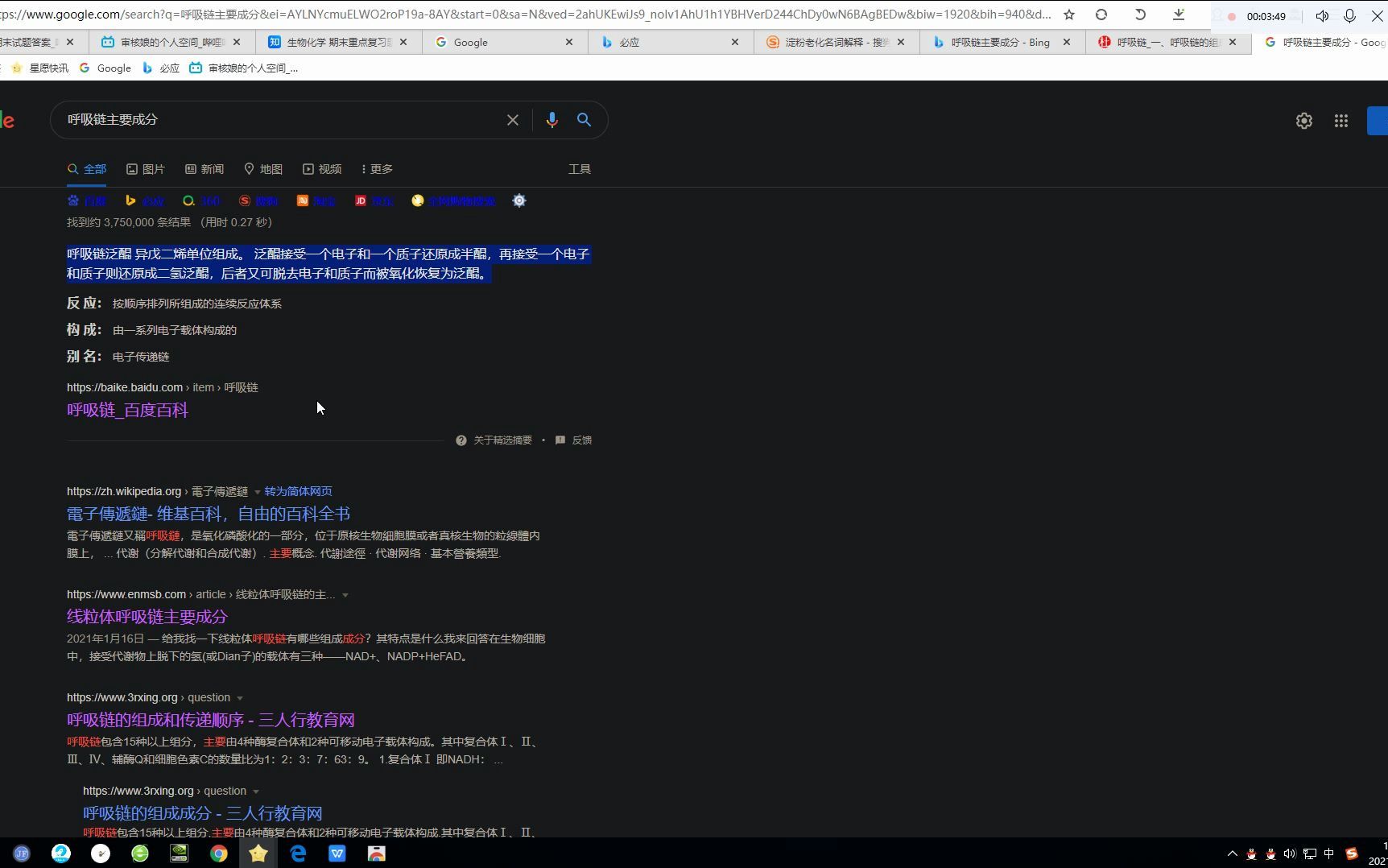Image resolution: width=1388 pixels, height=868 pixels.
Task: Switch to 呼吸链主要成分 - Bing browser tab
Action: tap(1001, 42)
